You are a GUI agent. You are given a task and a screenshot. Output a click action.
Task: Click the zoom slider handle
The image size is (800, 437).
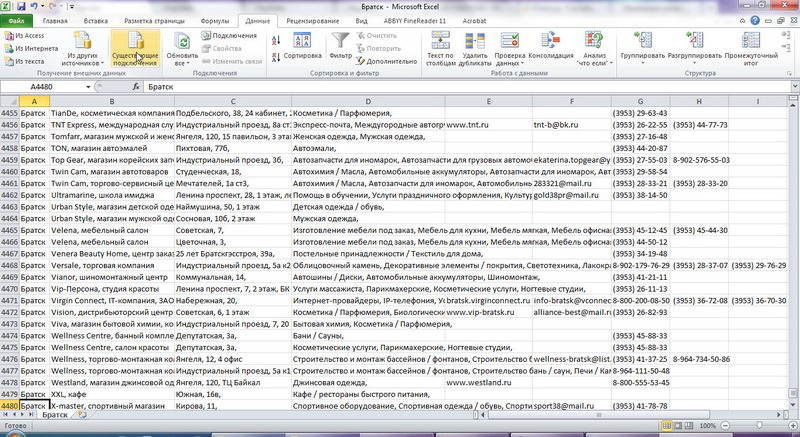point(760,425)
